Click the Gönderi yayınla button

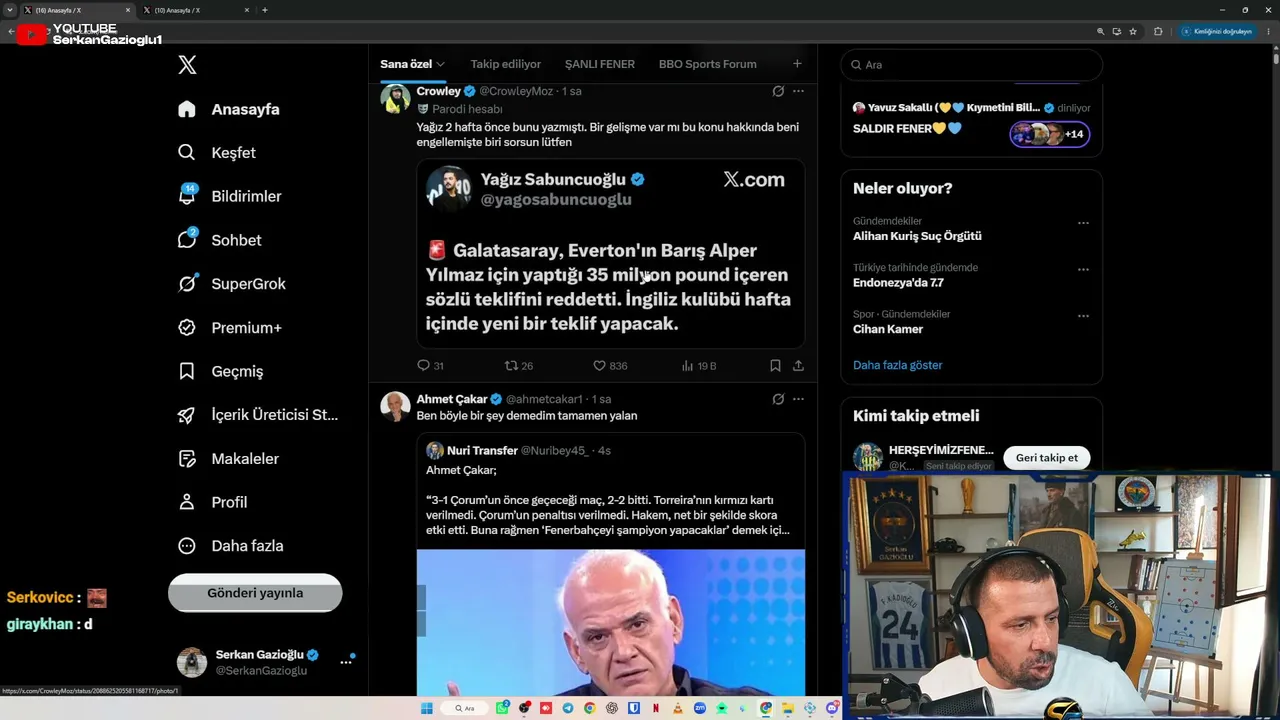click(x=255, y=593)
